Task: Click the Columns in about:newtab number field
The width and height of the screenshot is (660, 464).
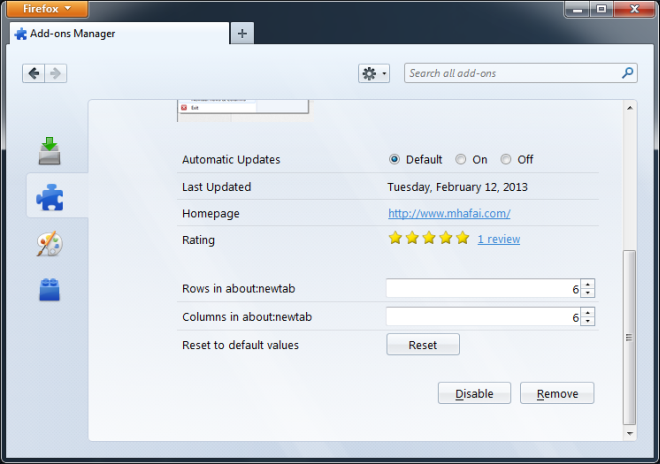Action: (x=483, y=317)
